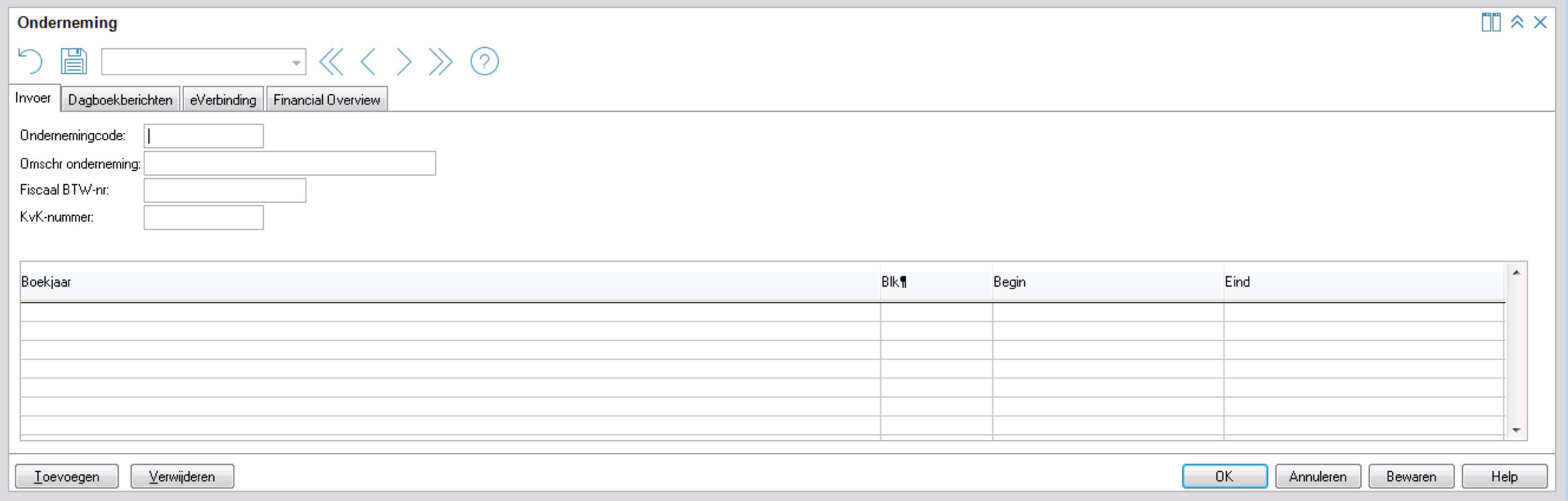Click the table scrollbar down arrow

pyautogui.click(x=1516, y=430)
